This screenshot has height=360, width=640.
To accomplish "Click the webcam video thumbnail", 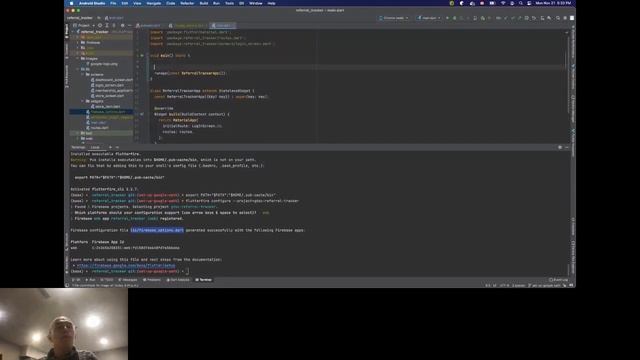I will 64,324.
